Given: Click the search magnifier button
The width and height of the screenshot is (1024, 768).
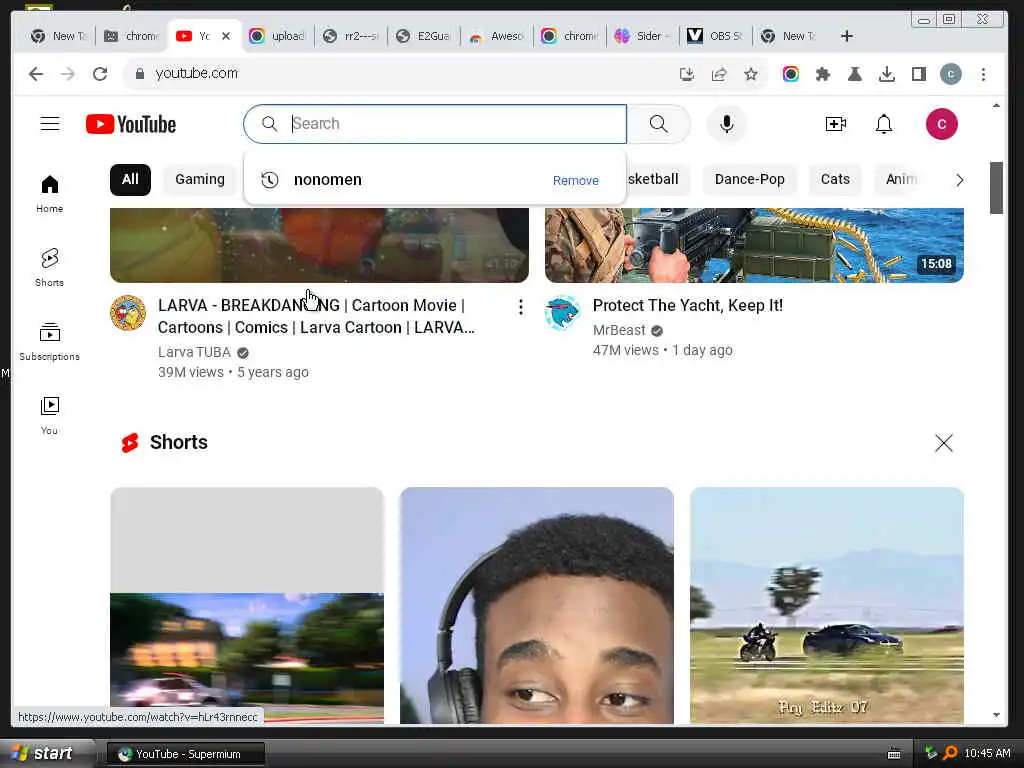Looking at the screenshot, I should [x=658, y=123].
